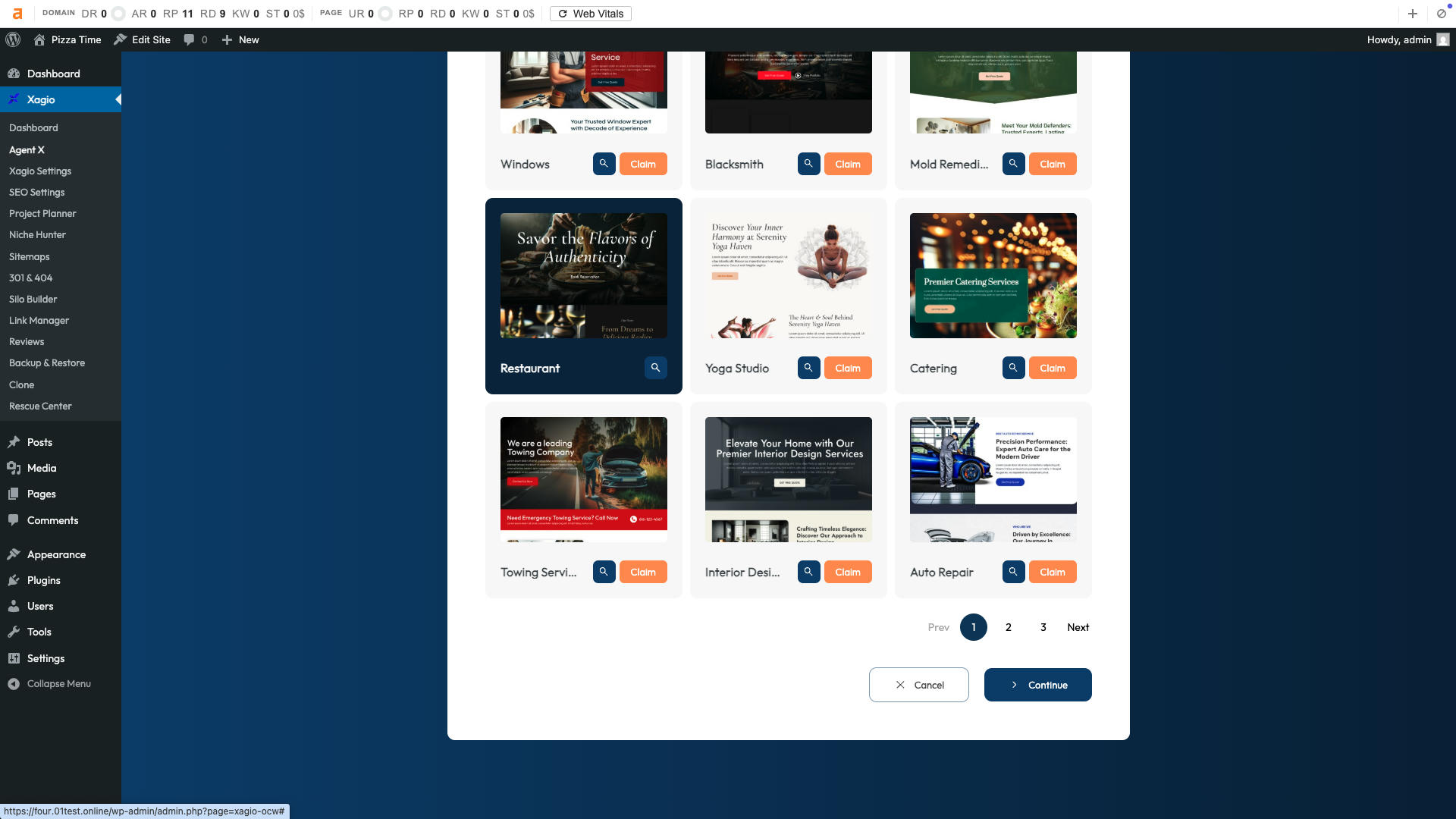Image resolution: width=1456 pixels, height=819 pixels.
Task: Click the plus icon in Ahrefs toolbar
Action: 1412,14
